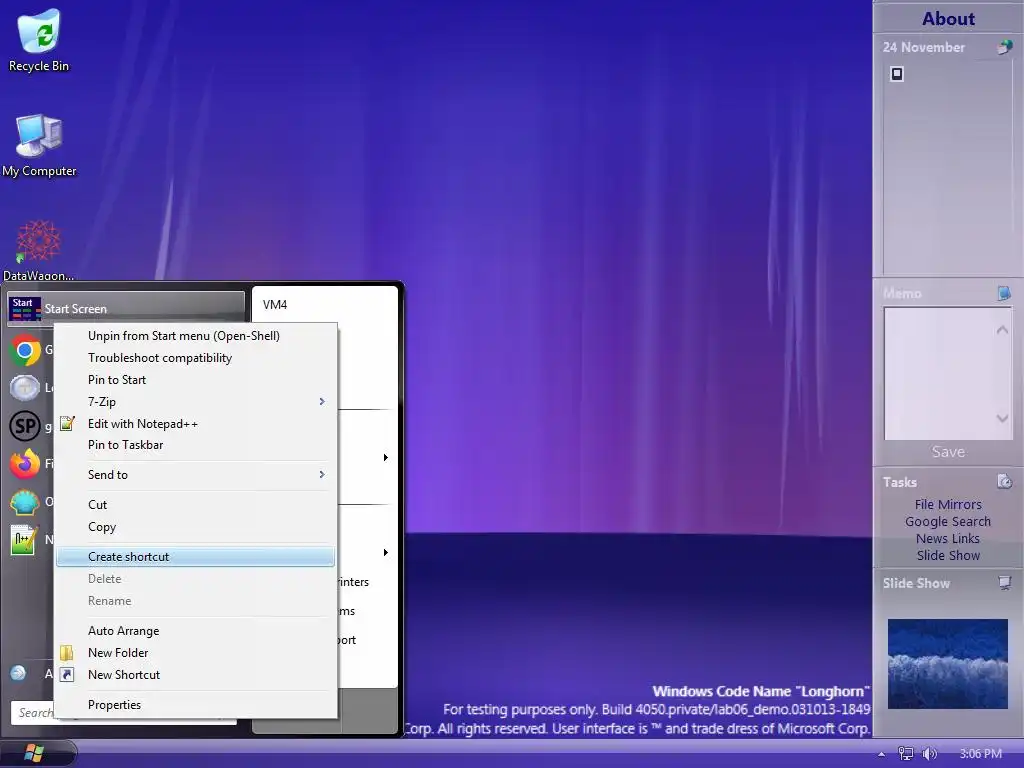
Task: Open the SP circular icon app
Action: point(25,426)
